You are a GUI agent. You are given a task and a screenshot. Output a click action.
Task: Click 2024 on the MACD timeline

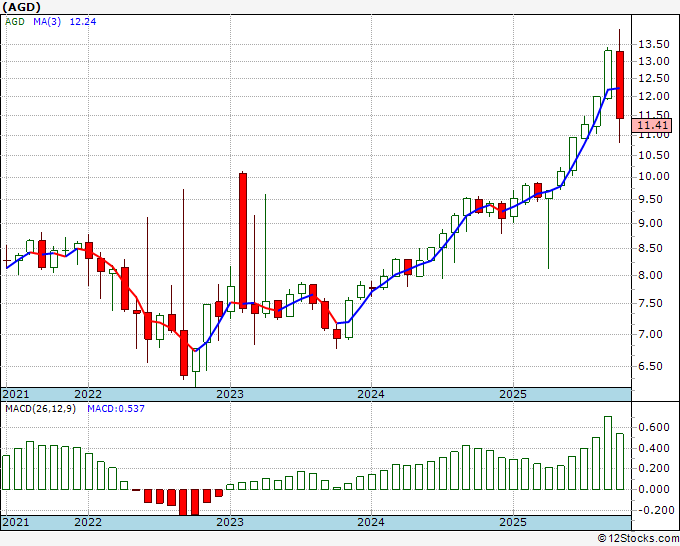click(371, 522)
